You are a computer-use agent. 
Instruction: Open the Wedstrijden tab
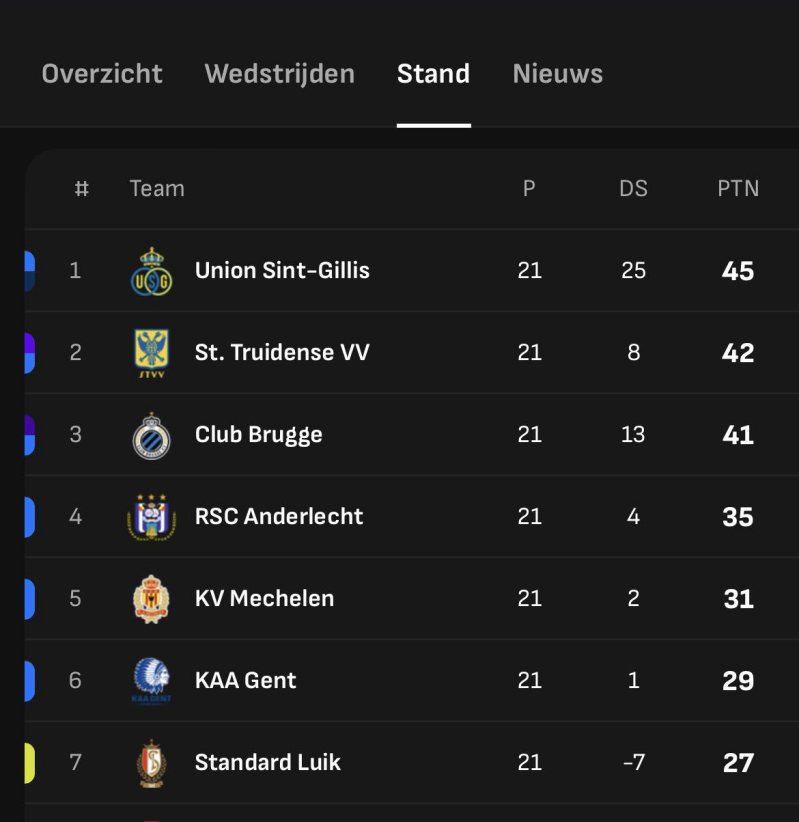tap(279, 74)
